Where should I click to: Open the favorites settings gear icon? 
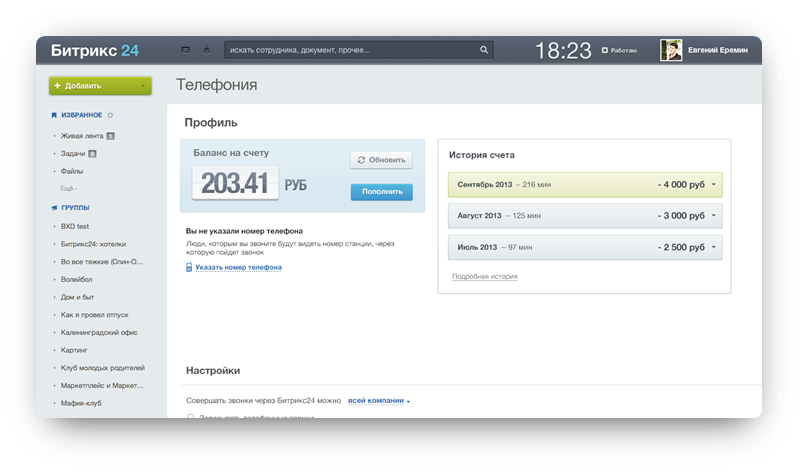click(110, 116)
